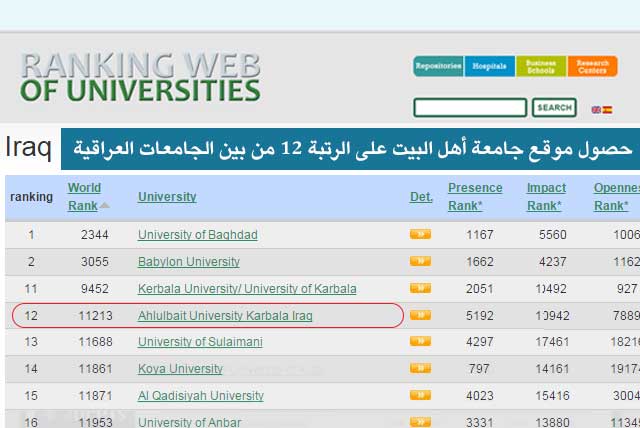The image size is (640, 428).
Task: Open the Hospitals tab
Action: pos(489,66)
